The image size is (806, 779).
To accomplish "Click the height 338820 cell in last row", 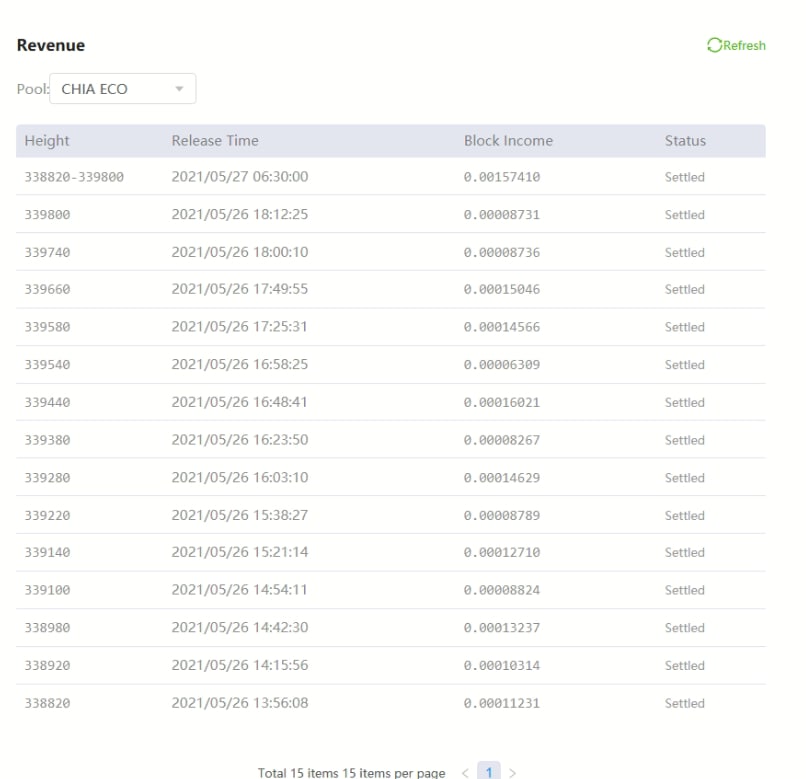I will point(46,703).
